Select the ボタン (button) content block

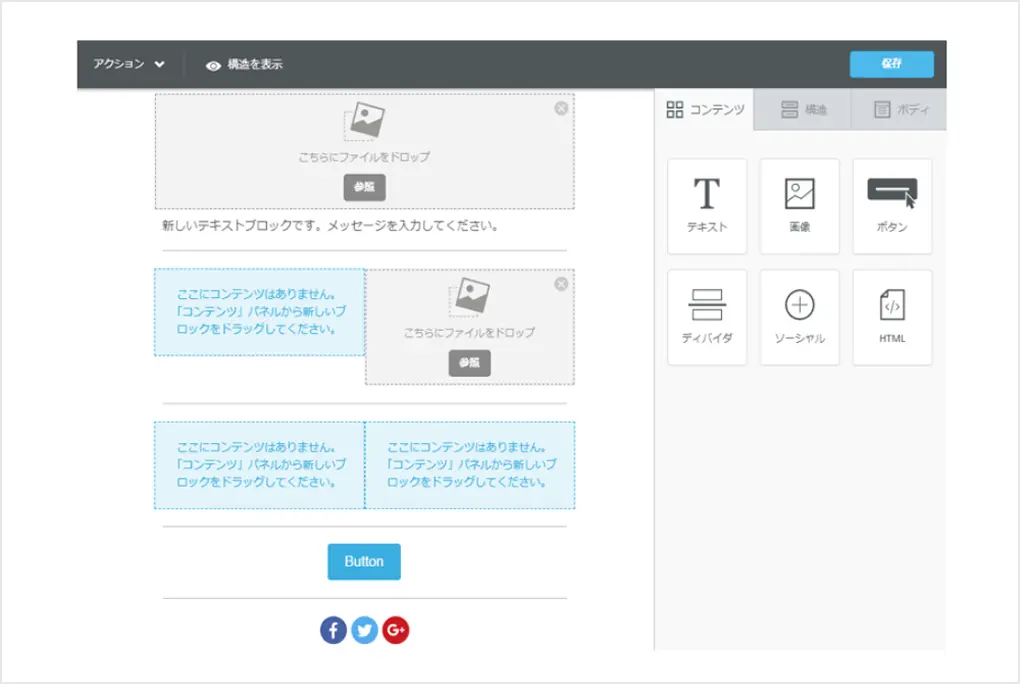[x=892, y=206]
